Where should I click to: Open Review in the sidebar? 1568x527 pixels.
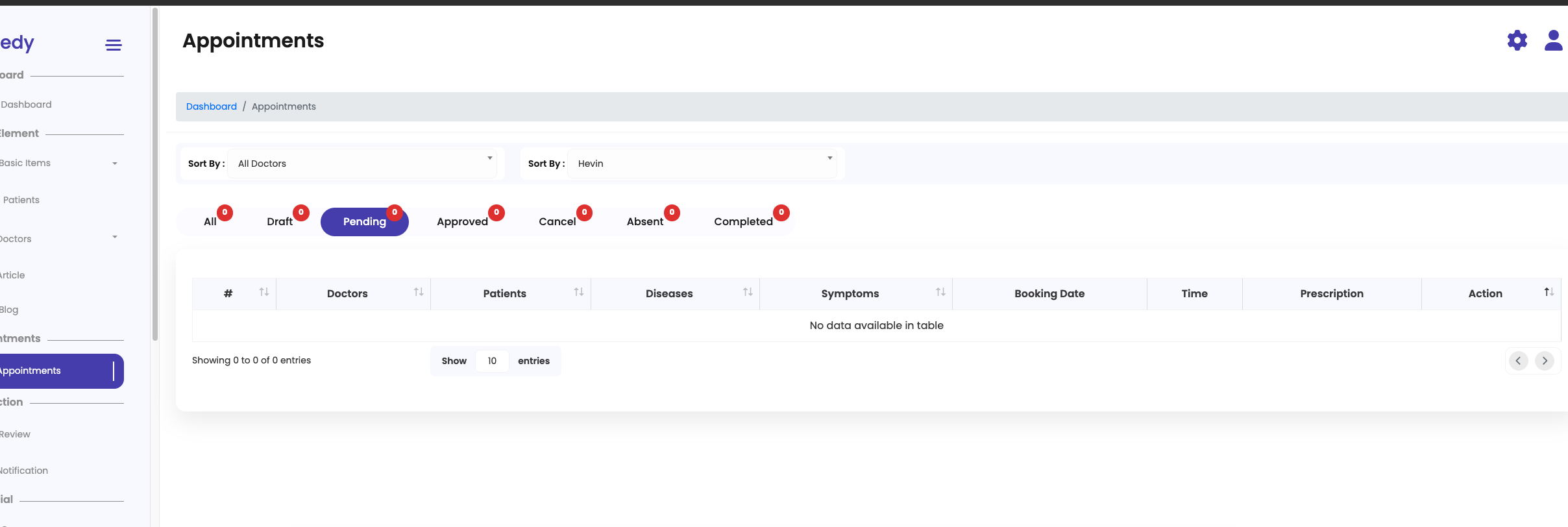click(15, 434)
